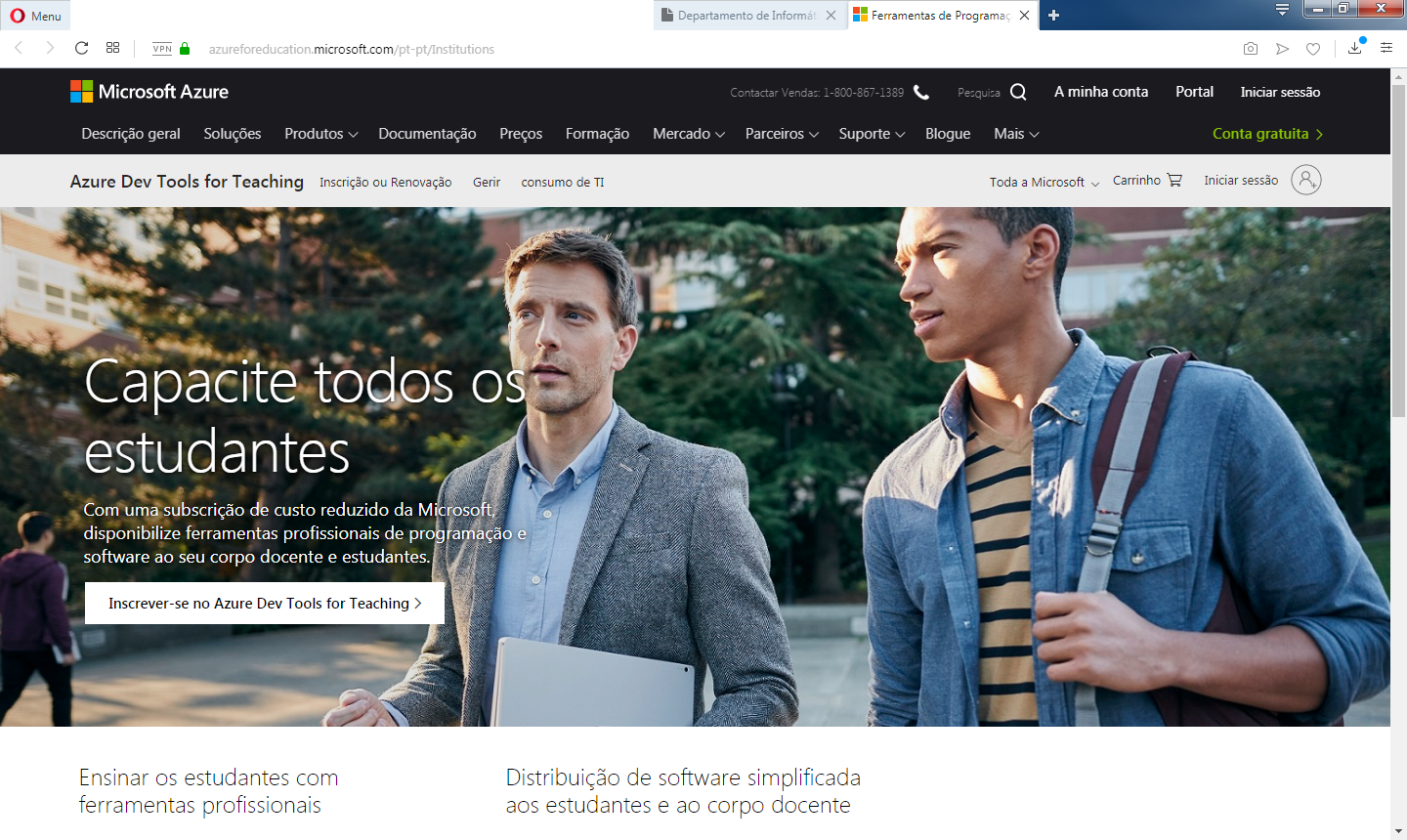Open the Opera Menu button

[x=35, y=16]
